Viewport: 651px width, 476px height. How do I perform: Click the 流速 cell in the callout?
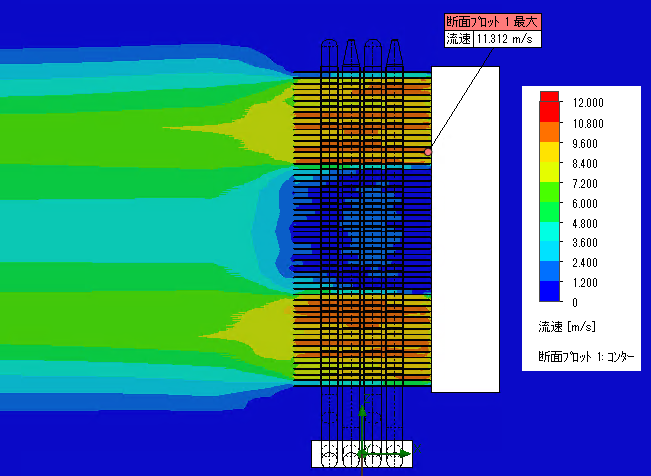[457, 39]
